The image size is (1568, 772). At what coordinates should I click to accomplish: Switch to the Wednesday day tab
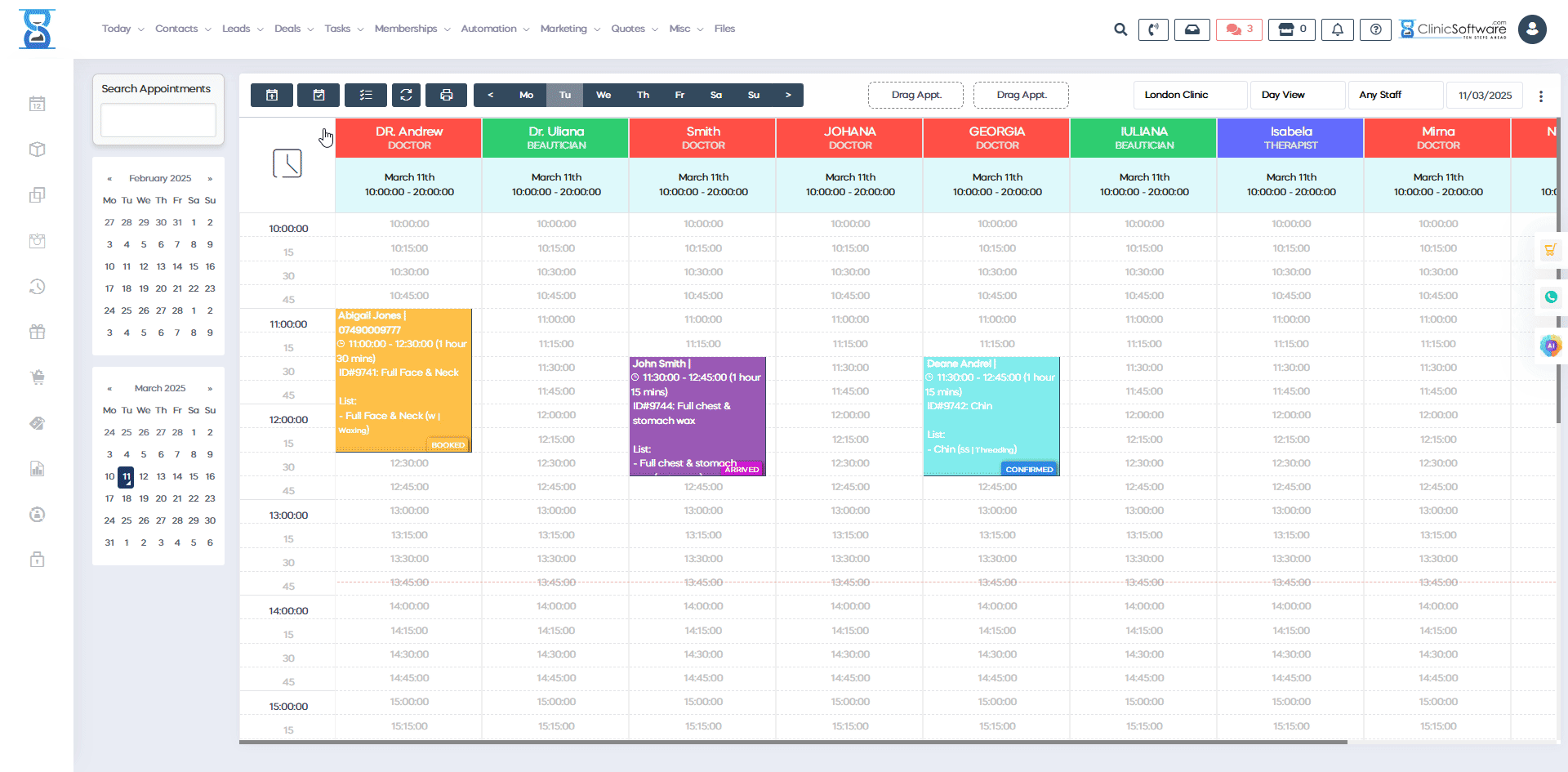pos(604,95)
